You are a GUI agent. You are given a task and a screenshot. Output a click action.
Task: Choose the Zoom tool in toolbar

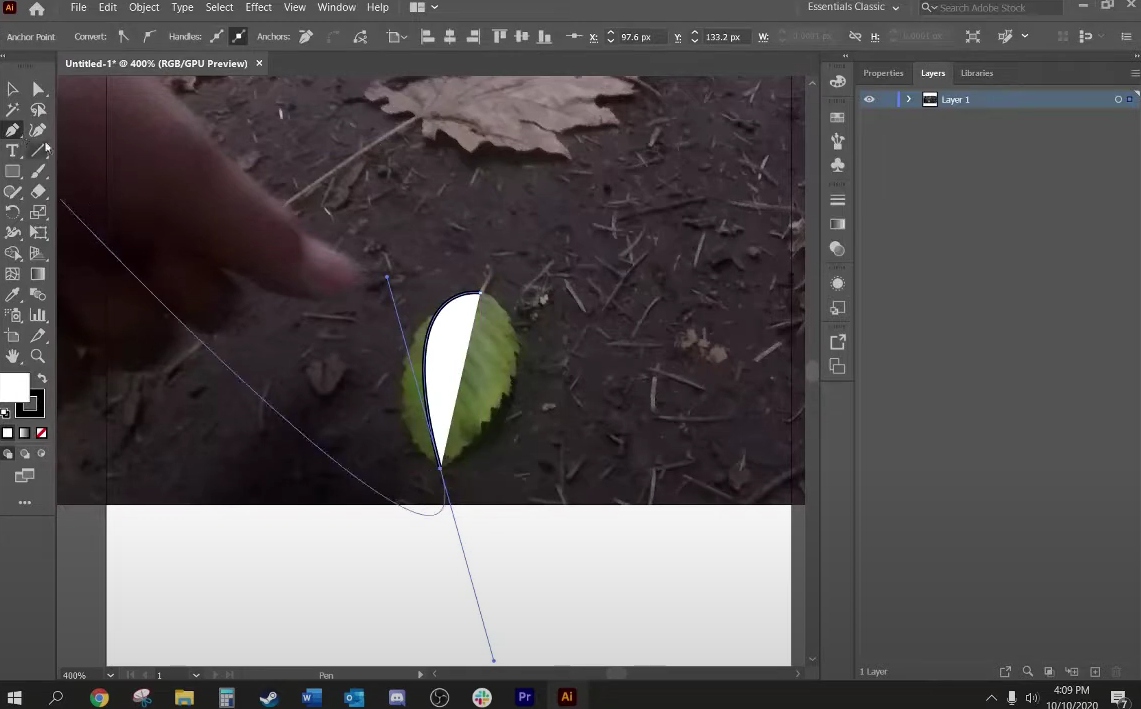(38, 357)
